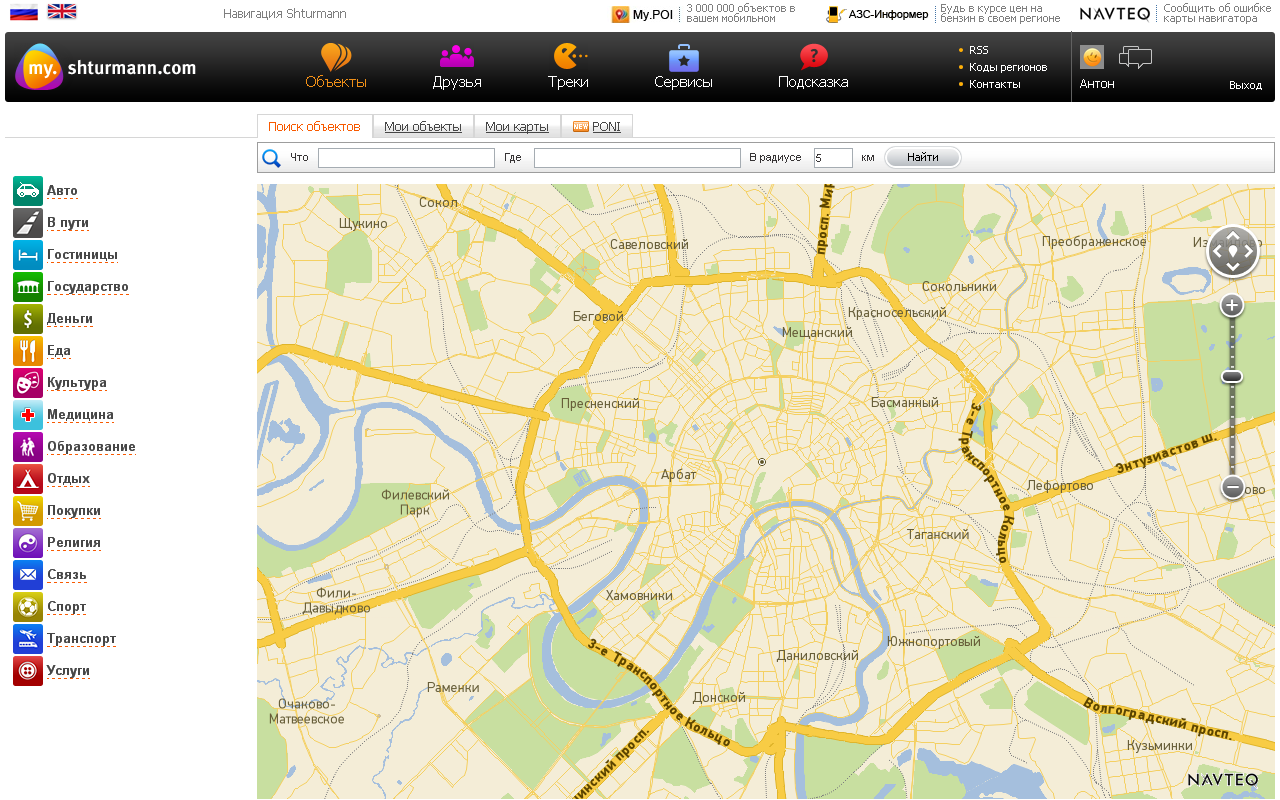This screenshot has width=1280, height=800.
Task: Switch language with the British flag
Action: (62, 12)
